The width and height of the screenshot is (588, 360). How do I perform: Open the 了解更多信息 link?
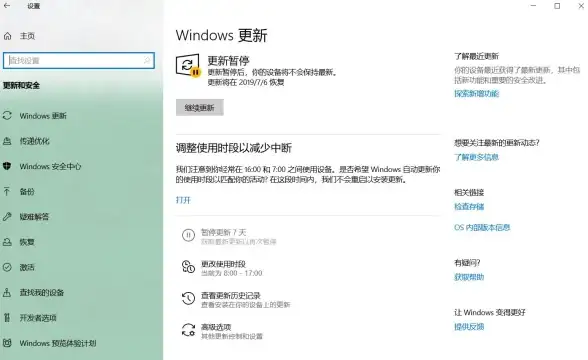[x=477, y=157]
